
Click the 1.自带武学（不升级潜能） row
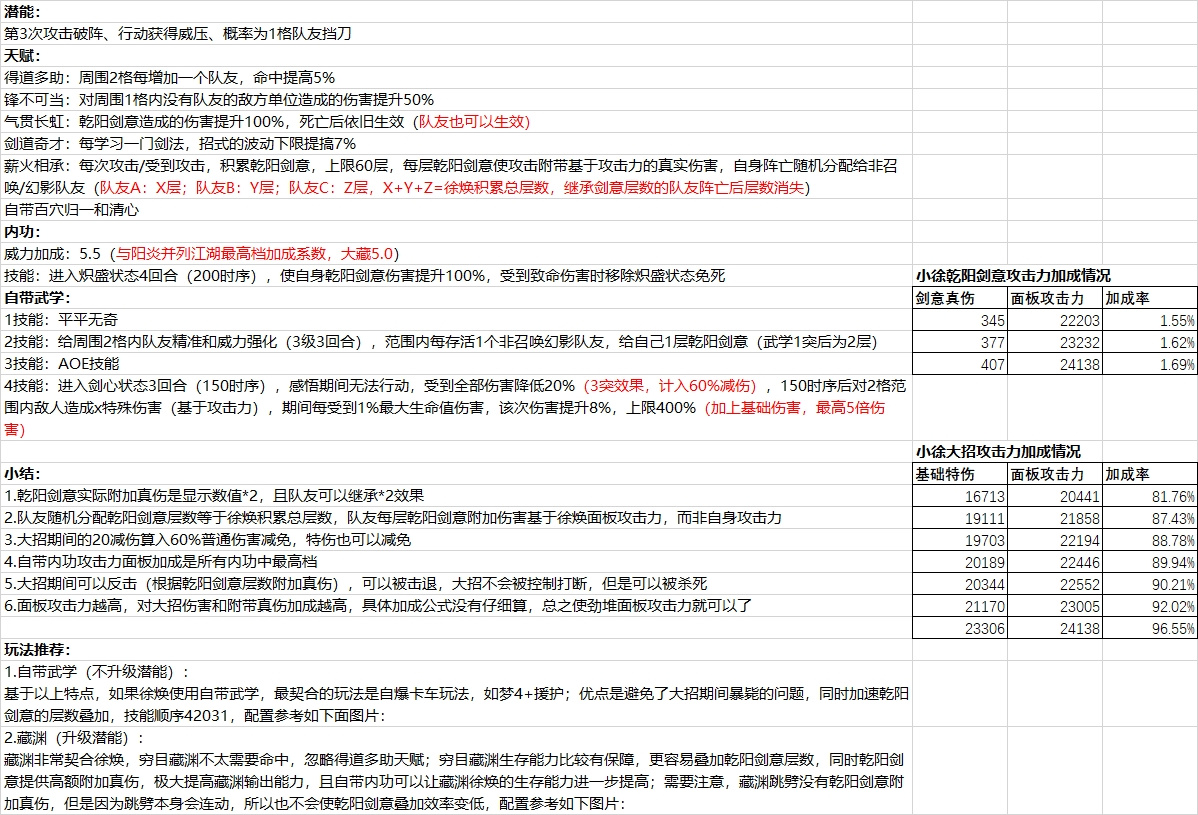click(x=456, y=672)
